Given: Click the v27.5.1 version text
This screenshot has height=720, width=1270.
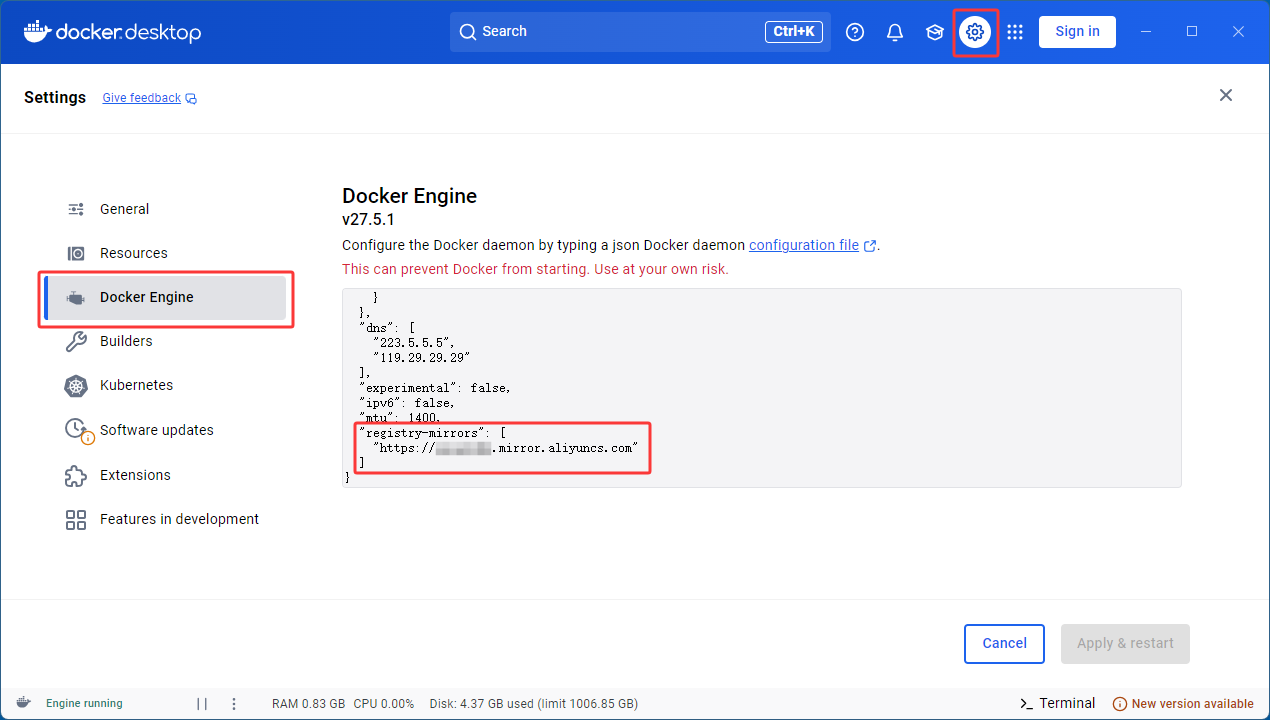Looking at the screenshot, I should 368,220.
